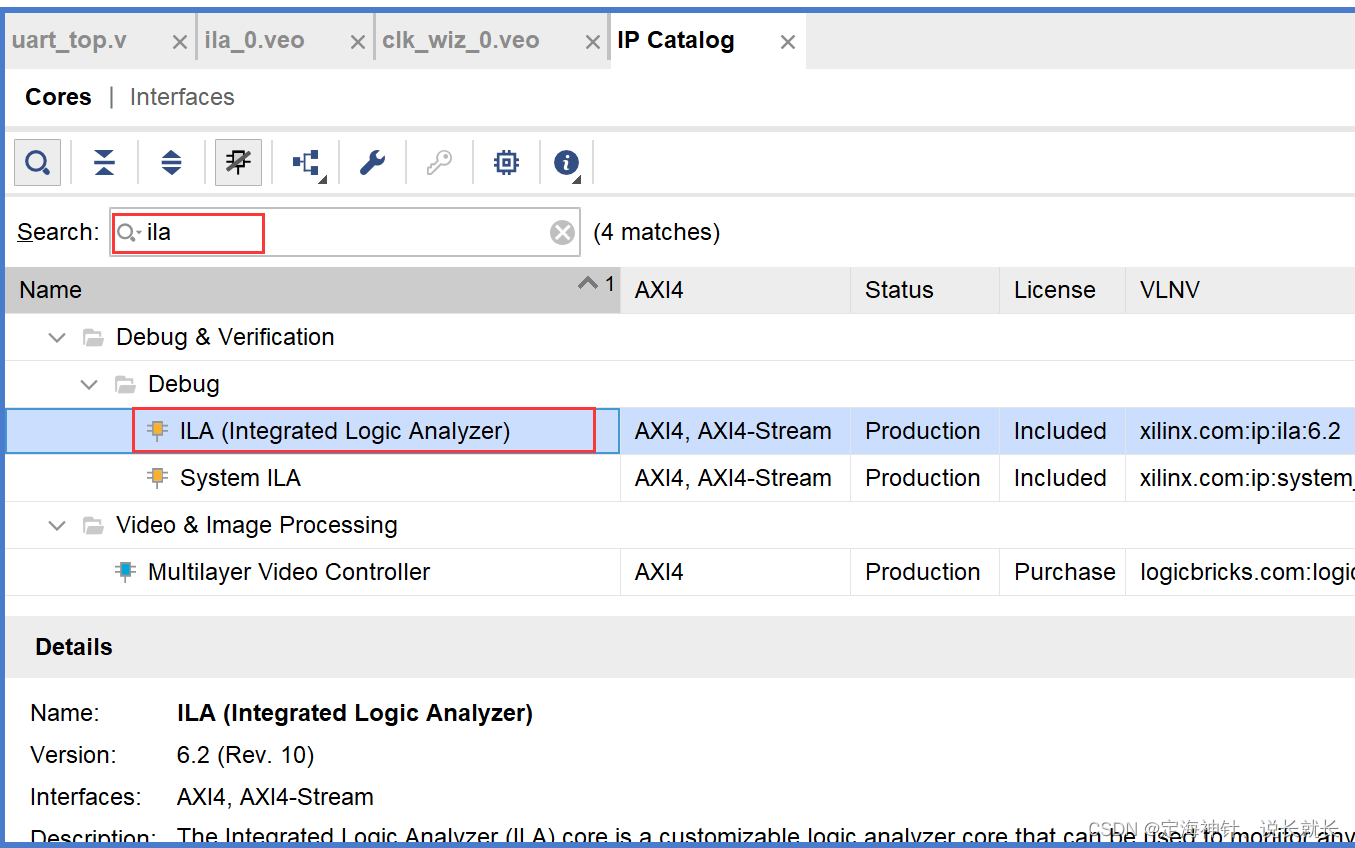Close the ila_0.veo tab
Viewport: 1355px width, 848px height.
(x=358, y=42)
